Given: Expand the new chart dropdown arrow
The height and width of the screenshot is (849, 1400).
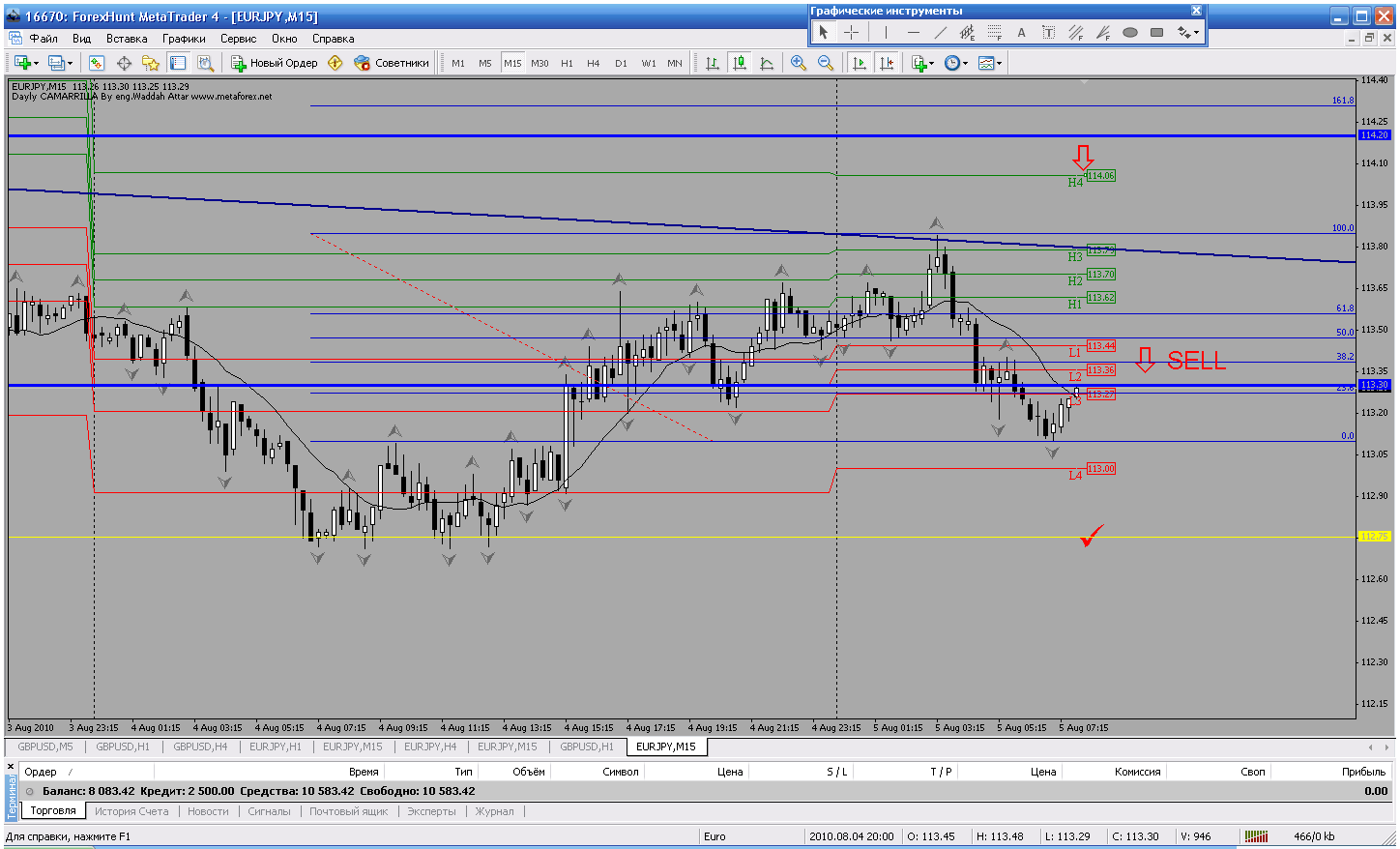Looking at the screenshot, I should point(37,64).
